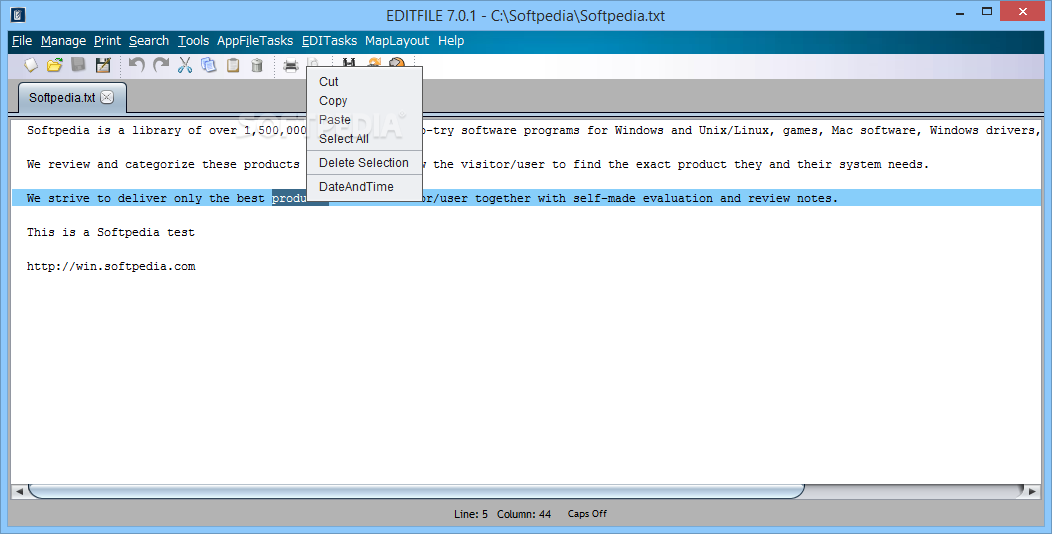Click the clipboard Paste icon in toolbar
This screenshot has width=1052, height=534.
click(233, 65)
